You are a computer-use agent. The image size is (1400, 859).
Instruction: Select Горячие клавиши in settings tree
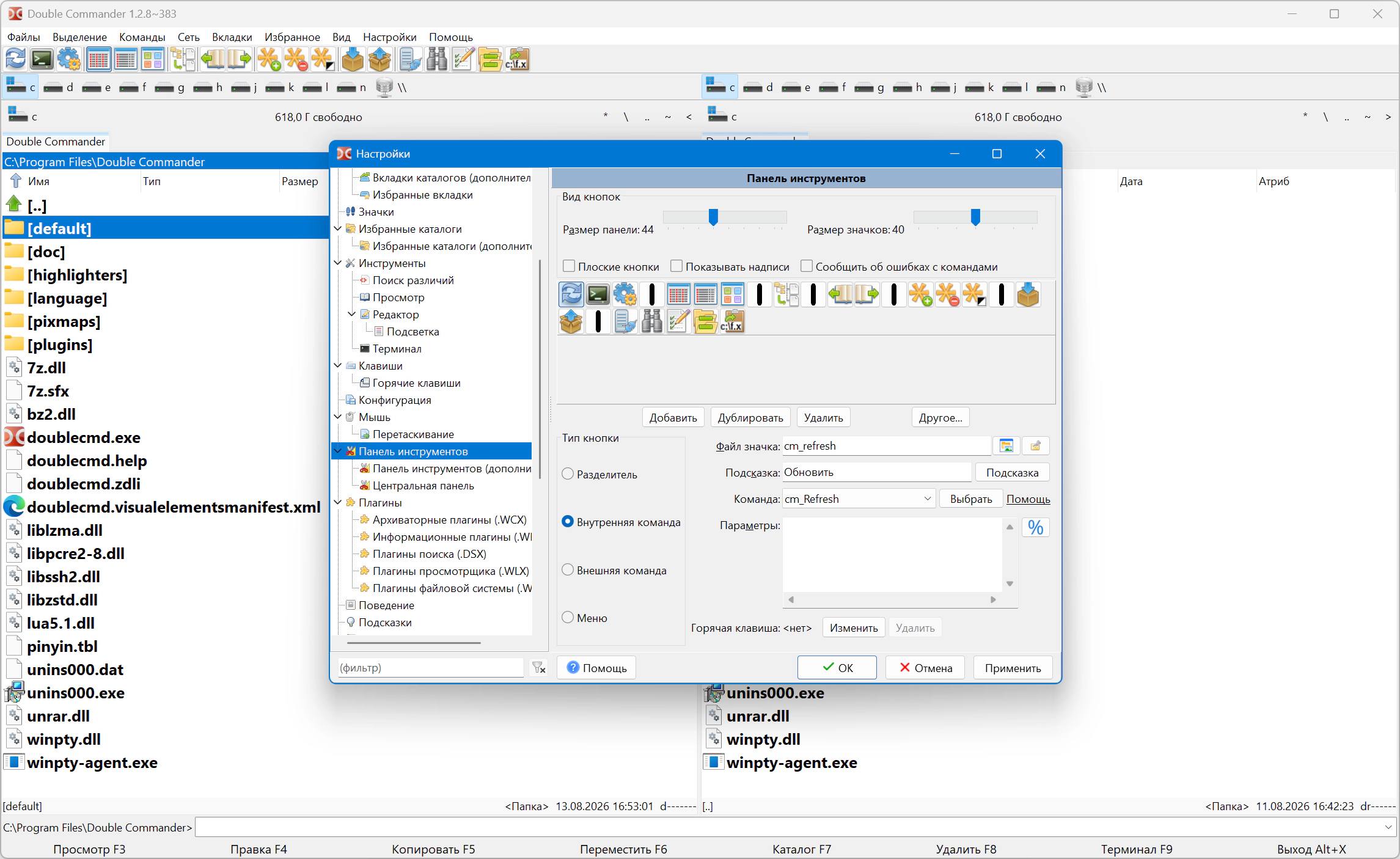click(x=417, y=382)
